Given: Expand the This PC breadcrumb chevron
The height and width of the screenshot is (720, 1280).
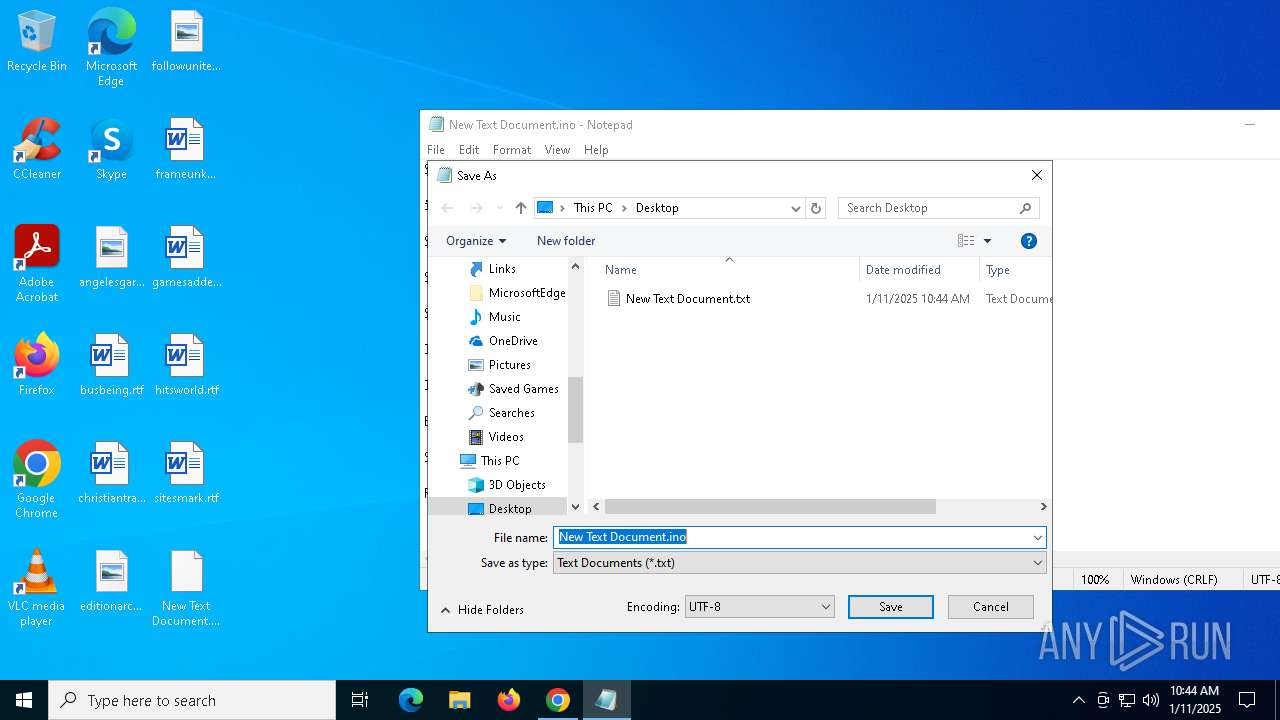Looking at the screenshot, I should (x=624, y=208).
